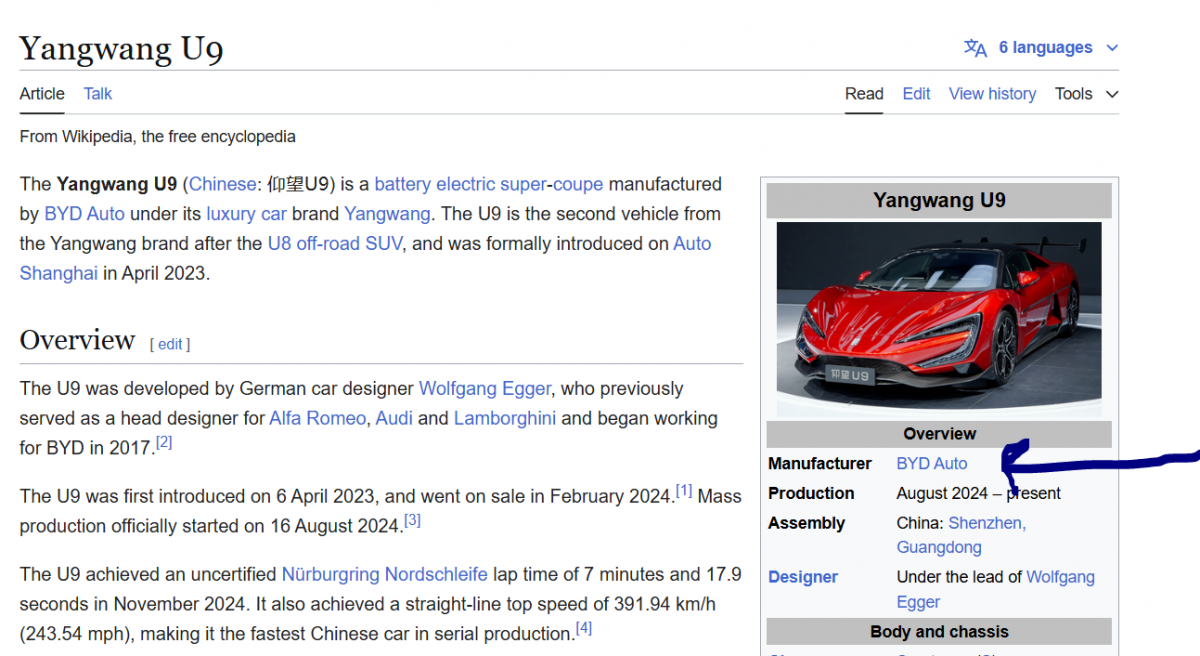Open BYD Auto link in intro paragraph
This screenshot has height=656, width=1200.
click(84, 214)
